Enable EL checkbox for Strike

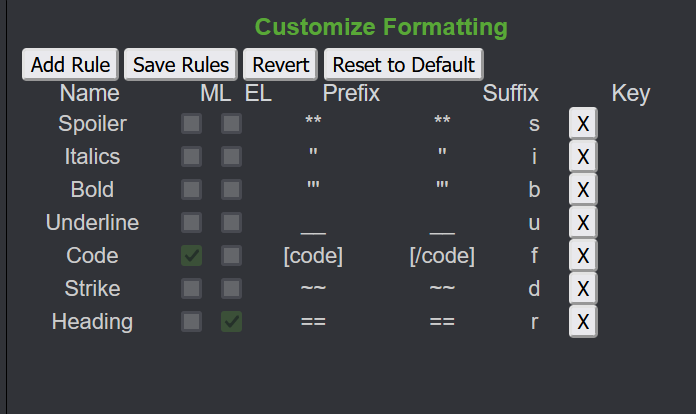[x=231, y=289]
